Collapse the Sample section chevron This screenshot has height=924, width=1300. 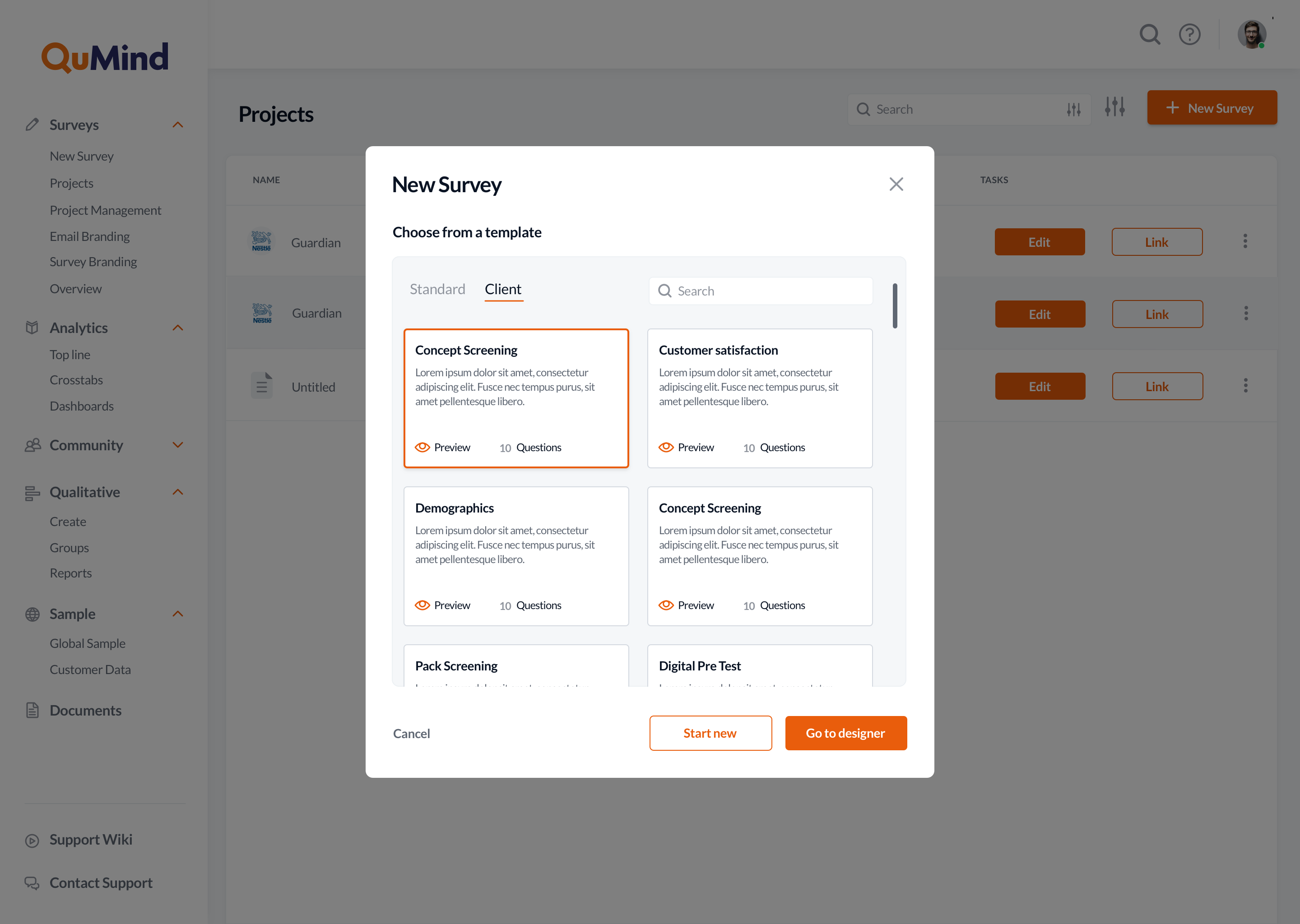[x=177, y=614]
